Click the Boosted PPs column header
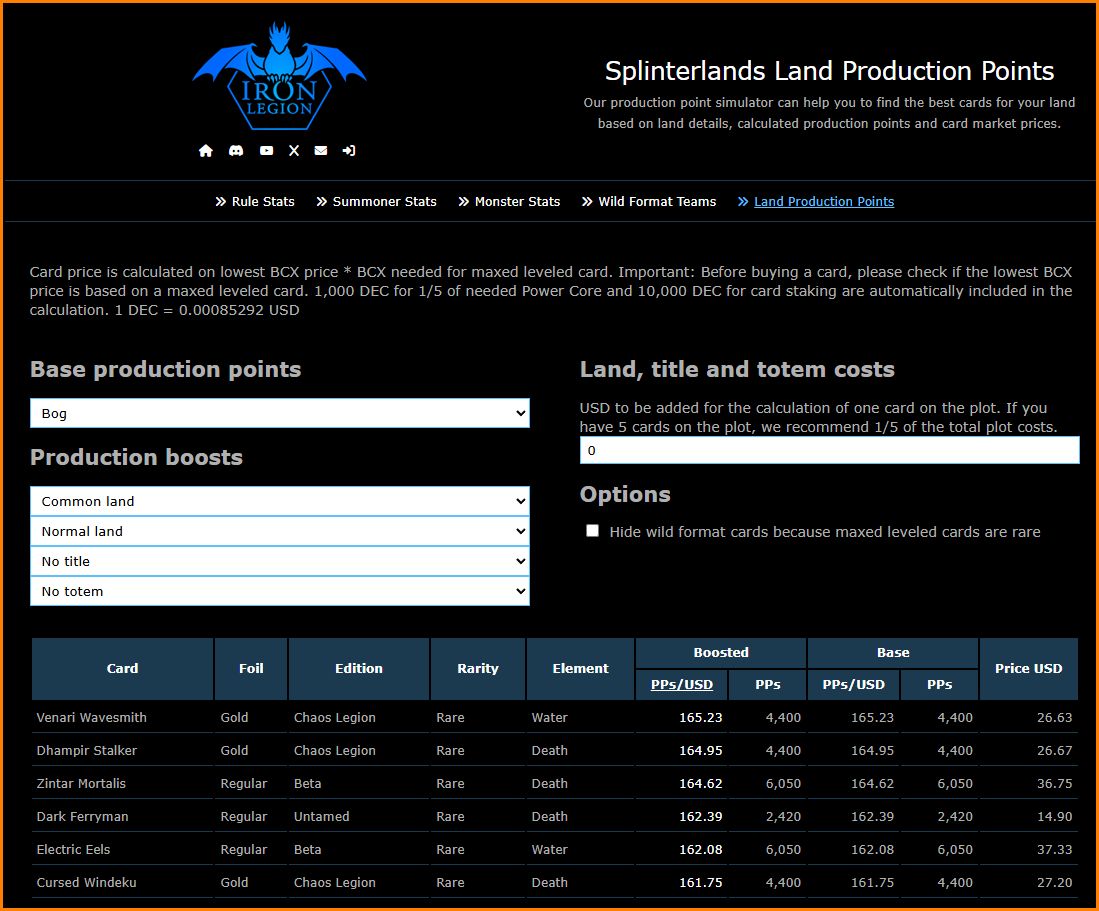Screen dimensions: 1099x911 click(x=767, y=685)
